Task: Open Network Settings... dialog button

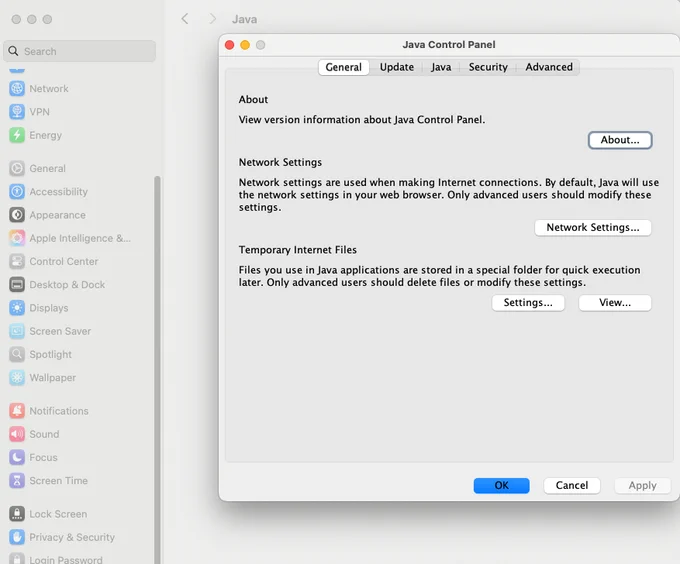Action: 592,228
